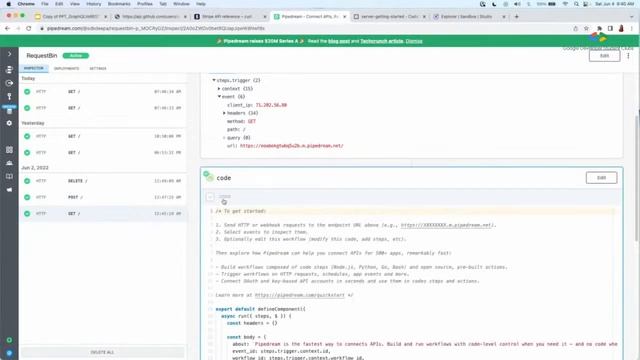640x360 pixels.
Task: Open the macOS Control Center icon
Action: [586, 4]
